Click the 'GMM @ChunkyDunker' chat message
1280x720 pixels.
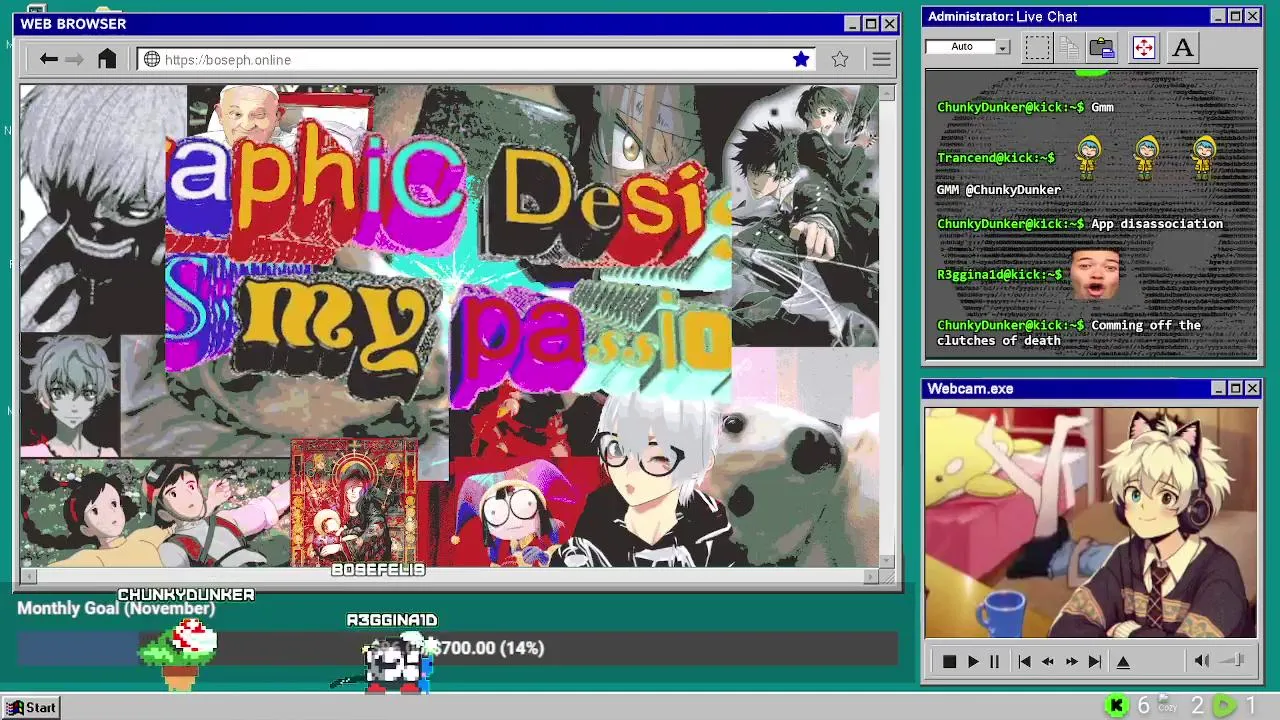coord(998,189)
